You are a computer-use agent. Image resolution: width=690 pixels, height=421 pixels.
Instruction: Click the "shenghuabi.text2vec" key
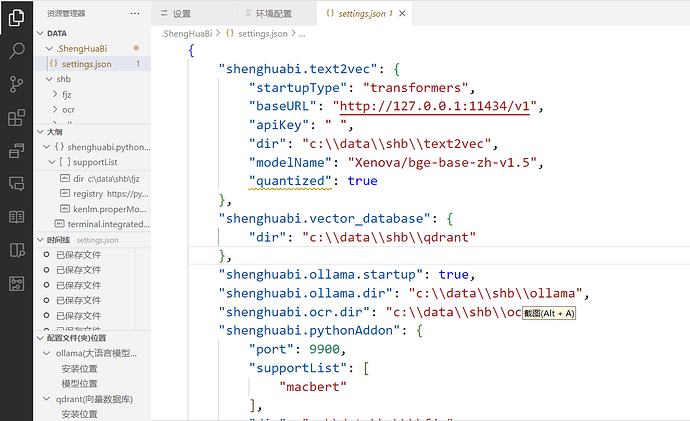[x=298, y=69]
